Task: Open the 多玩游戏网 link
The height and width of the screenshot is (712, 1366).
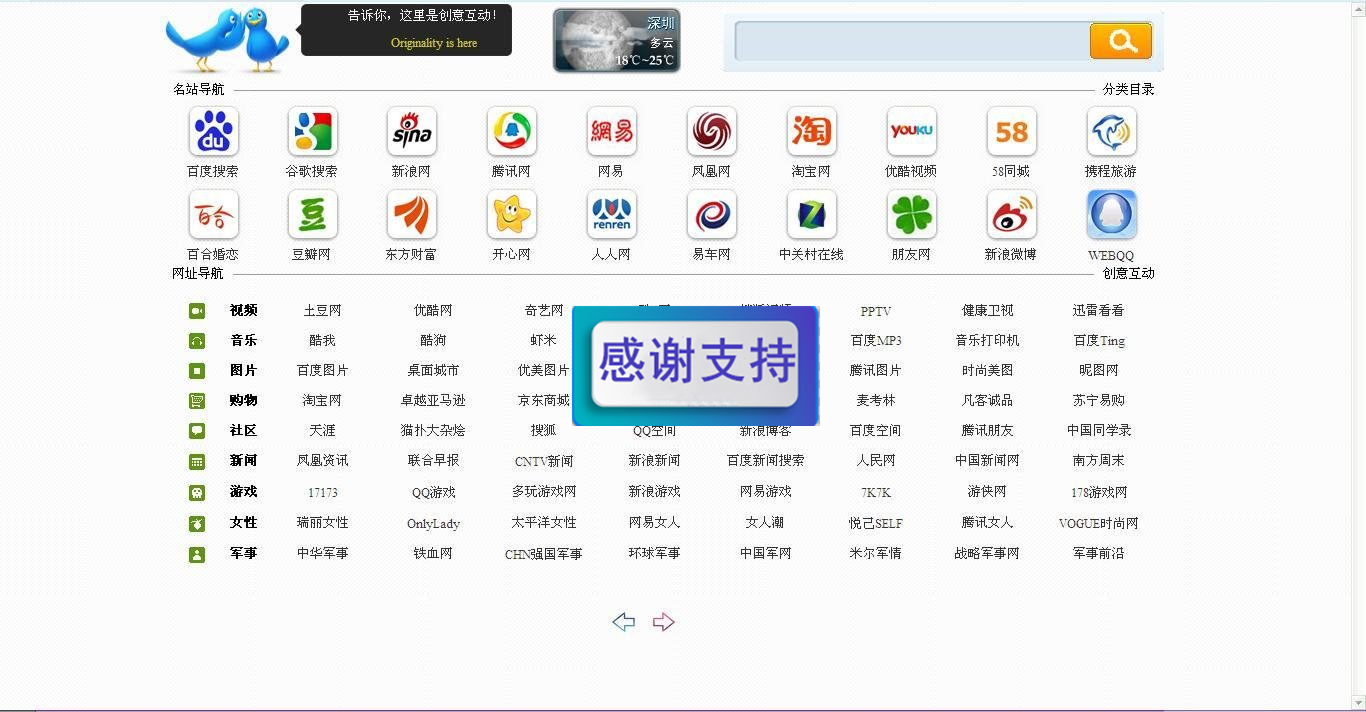Action: (544, 492)
